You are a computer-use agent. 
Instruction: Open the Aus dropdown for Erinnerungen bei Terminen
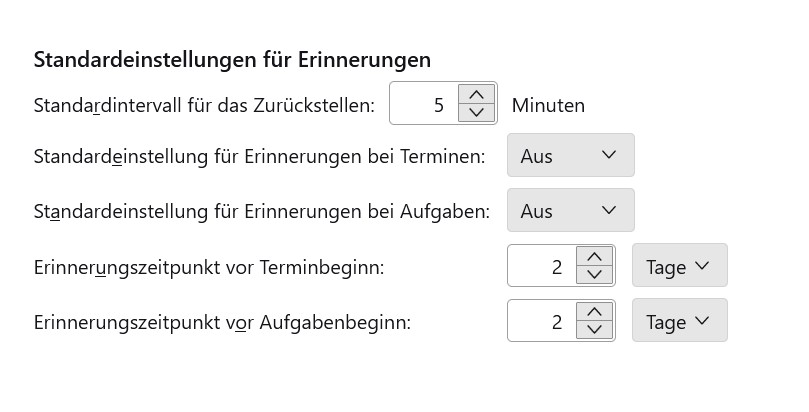[570, 156]
